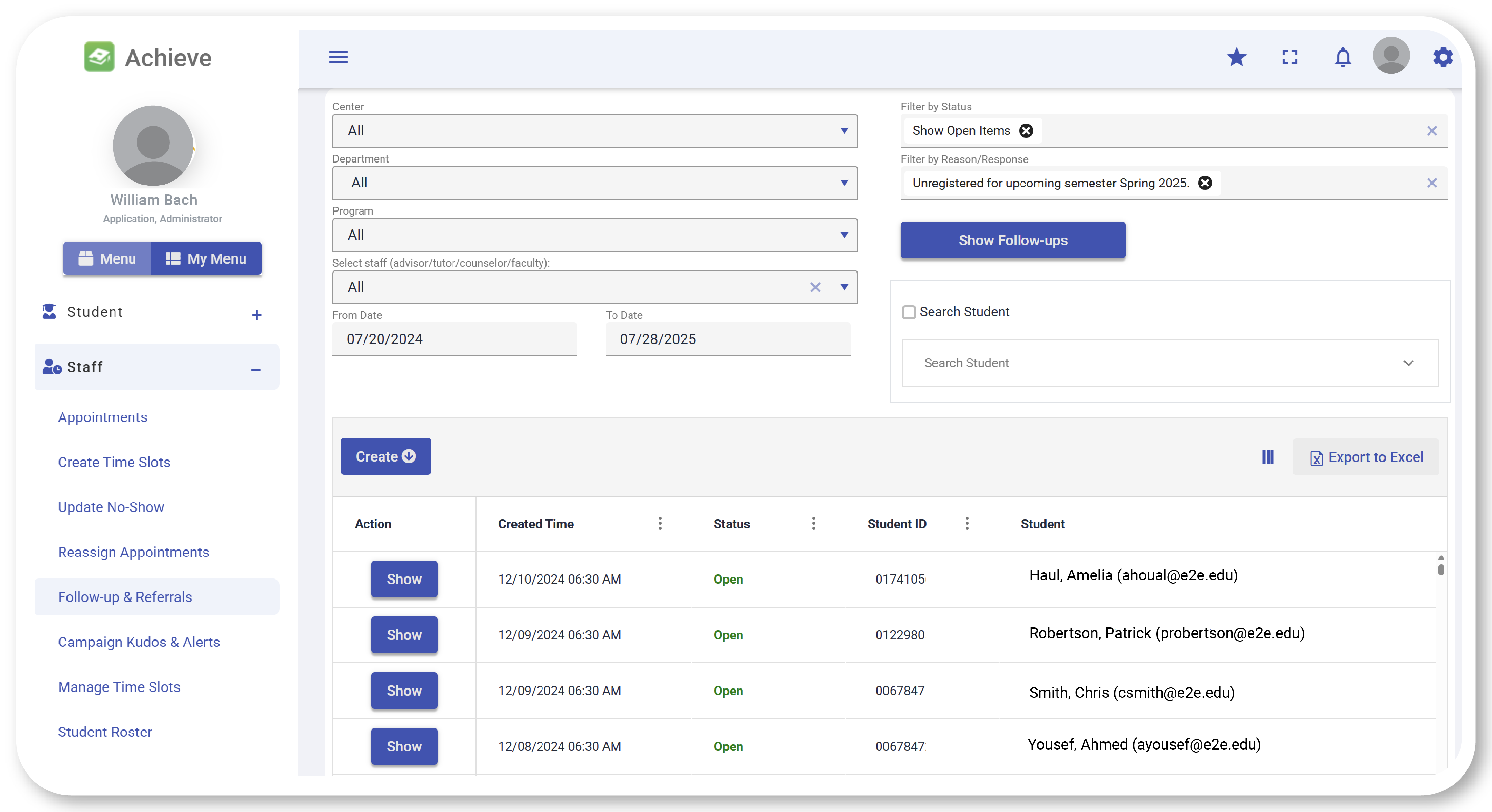The height and width of the screenshot is (812, 1492).
Task: Remove Show Open Items filter chip
Action: (x=1026, y=131)
